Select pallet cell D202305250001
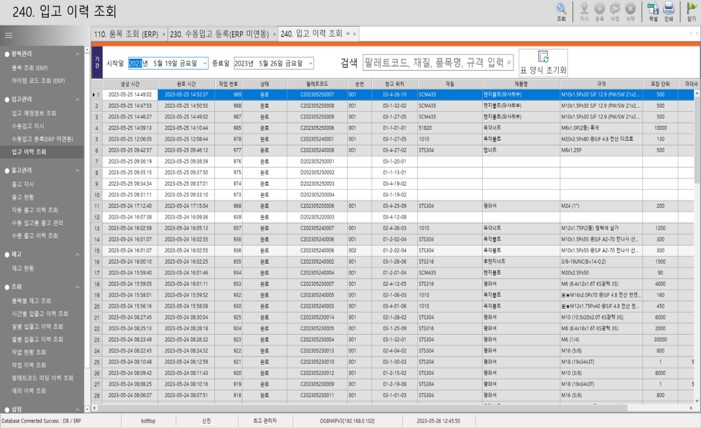 (x=317, y=161)
